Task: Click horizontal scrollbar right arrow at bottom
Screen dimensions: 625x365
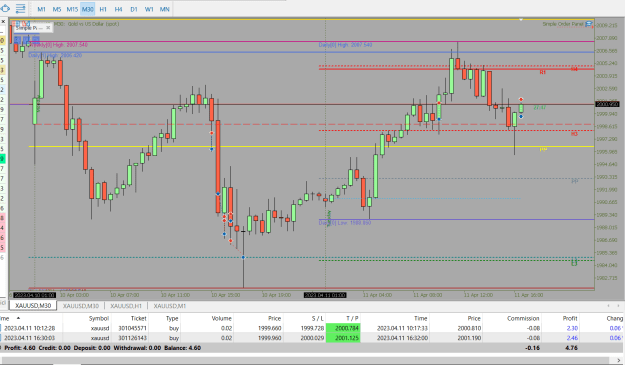Action: click(619, 360)
